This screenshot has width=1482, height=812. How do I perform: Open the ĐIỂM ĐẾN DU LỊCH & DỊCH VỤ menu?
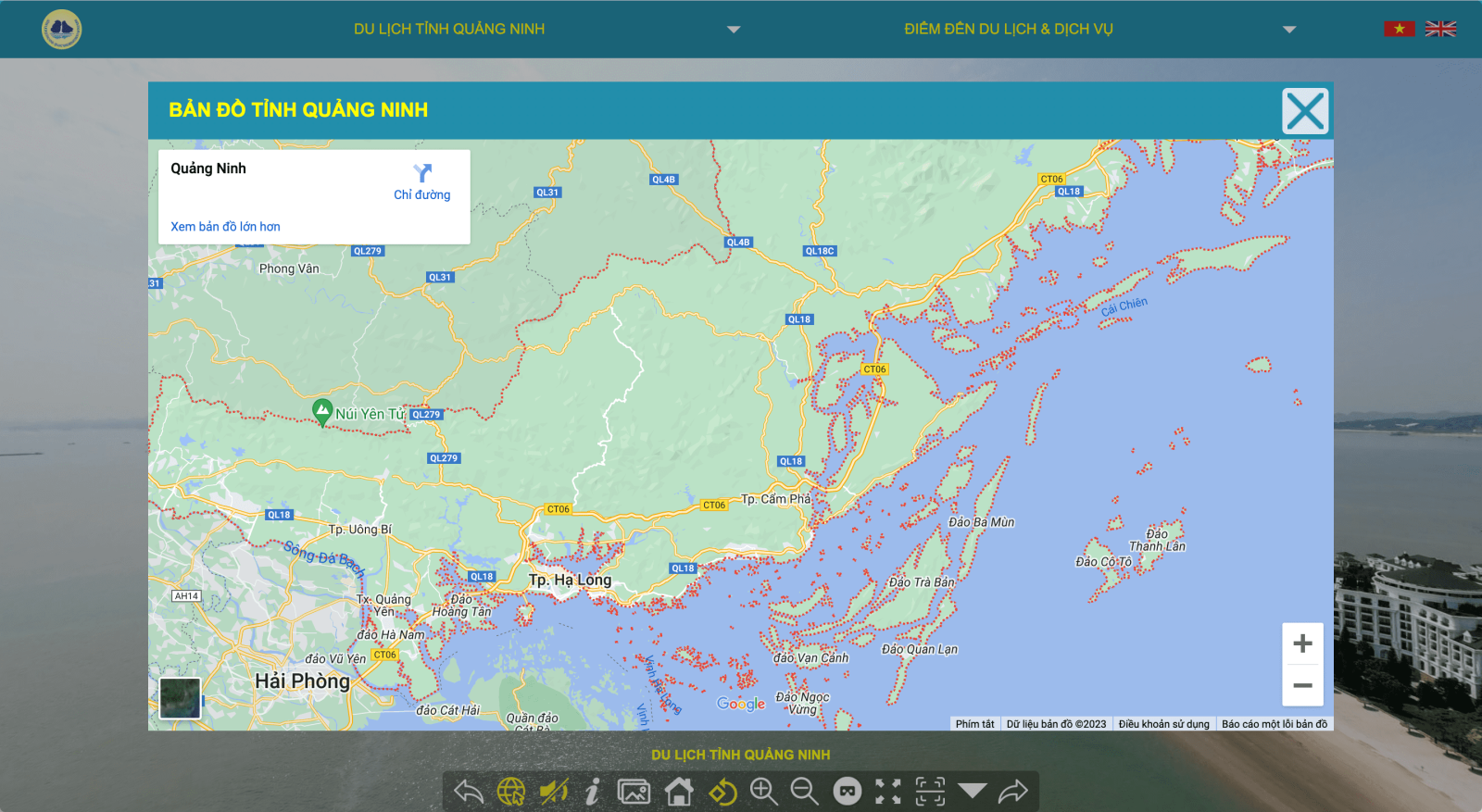coord(1008,30)
